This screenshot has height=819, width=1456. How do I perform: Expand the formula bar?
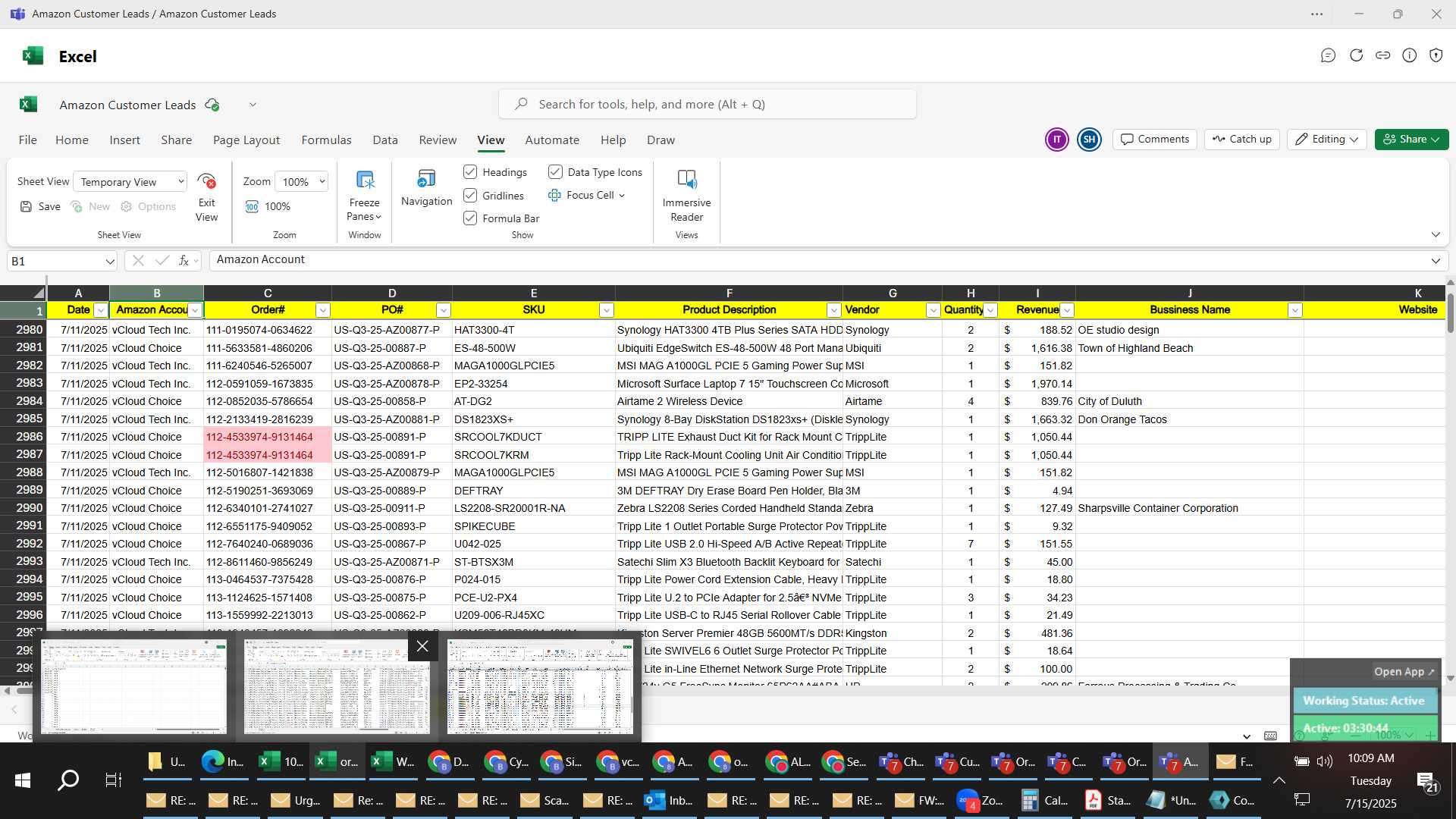click(1436, 261)
